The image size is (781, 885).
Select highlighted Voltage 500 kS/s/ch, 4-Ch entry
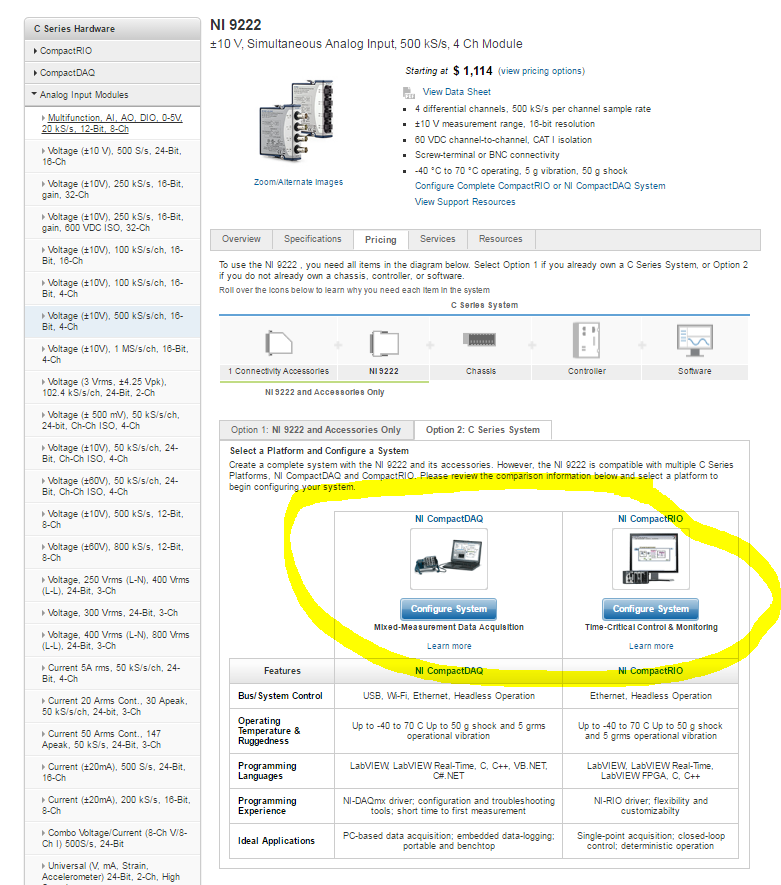click(x=112, y=321)
